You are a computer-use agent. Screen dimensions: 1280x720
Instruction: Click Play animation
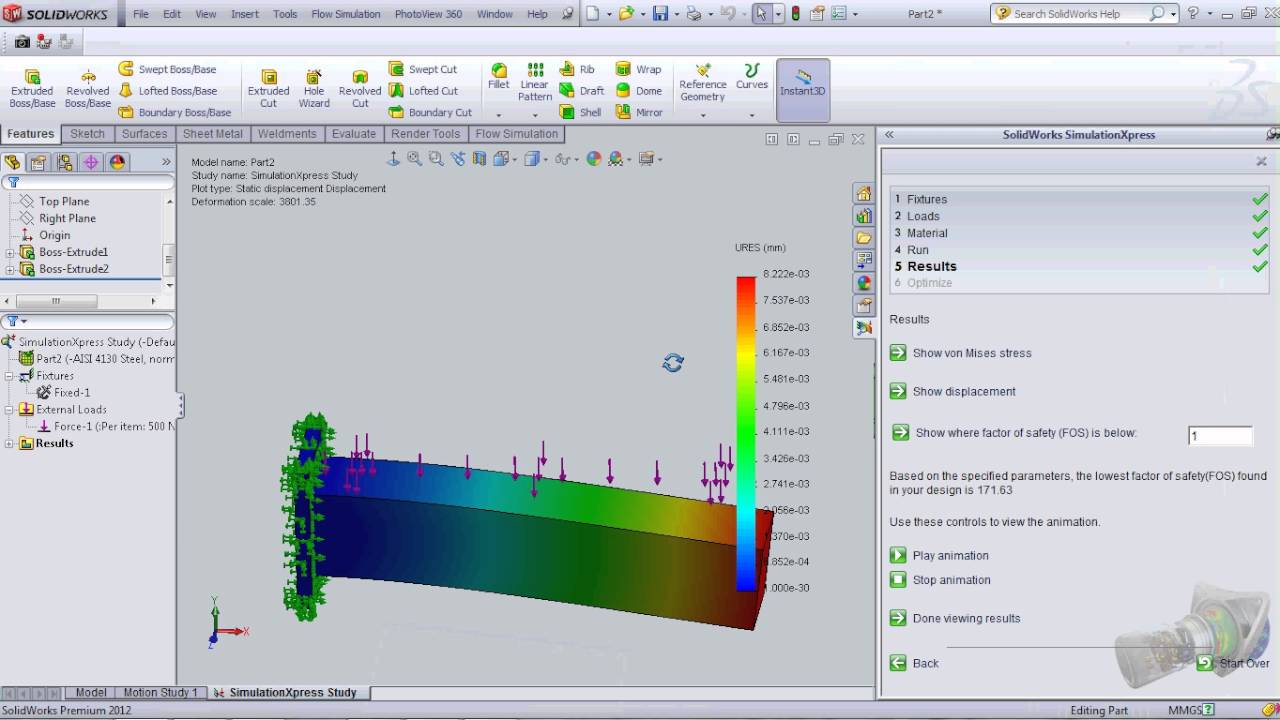pyautogui.click(x=940, y=555)
